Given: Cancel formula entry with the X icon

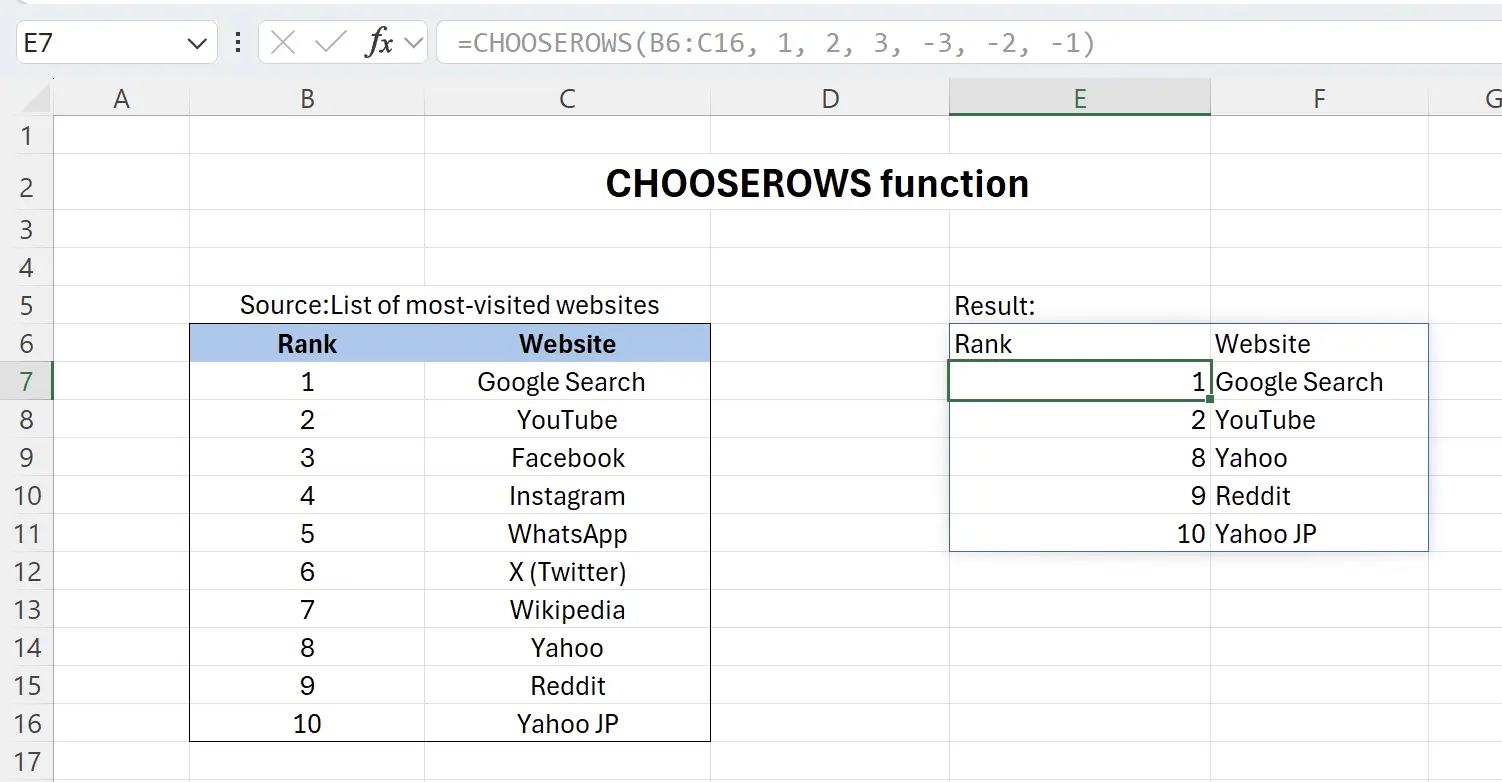Looking at the screenshot, I should click(x=282, y=42).
